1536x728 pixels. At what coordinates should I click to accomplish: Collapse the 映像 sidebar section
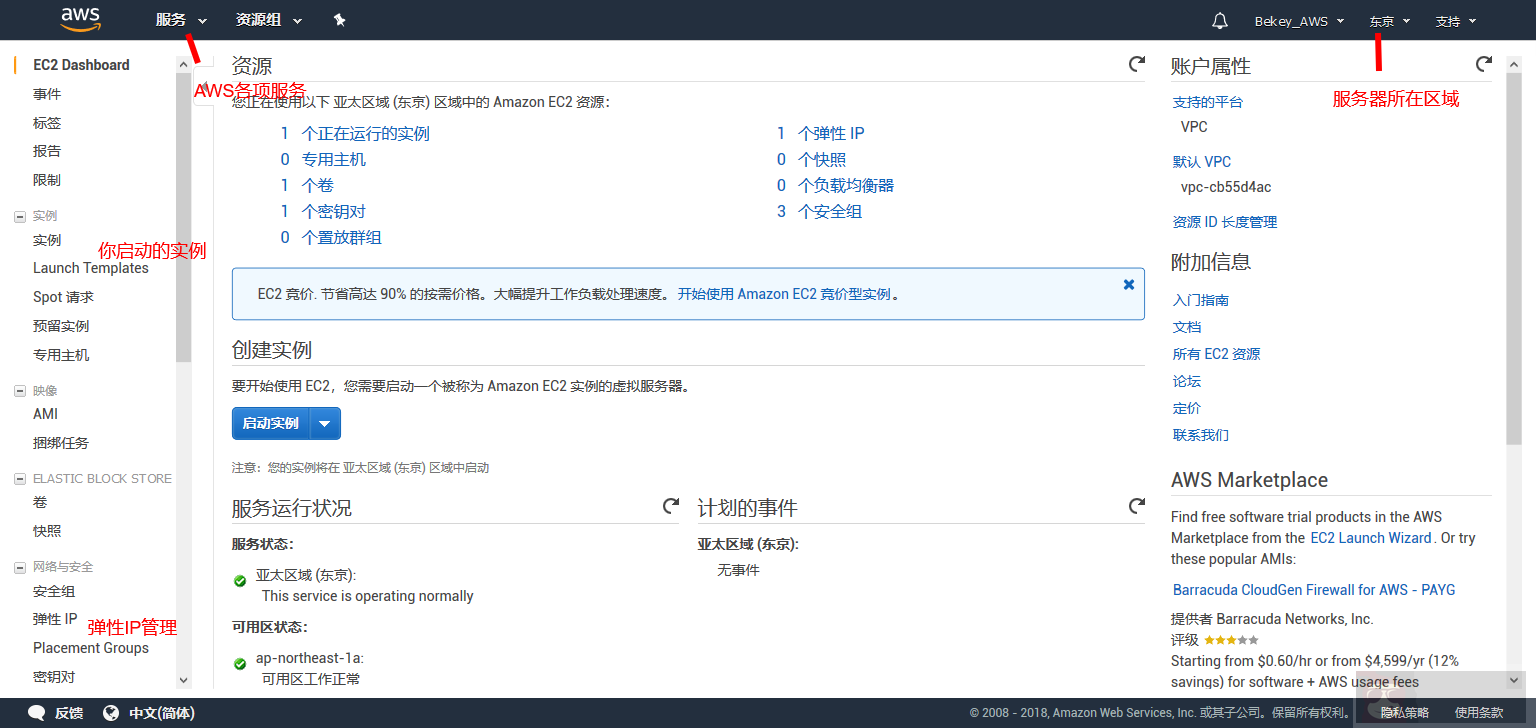[x=20, y=390]
